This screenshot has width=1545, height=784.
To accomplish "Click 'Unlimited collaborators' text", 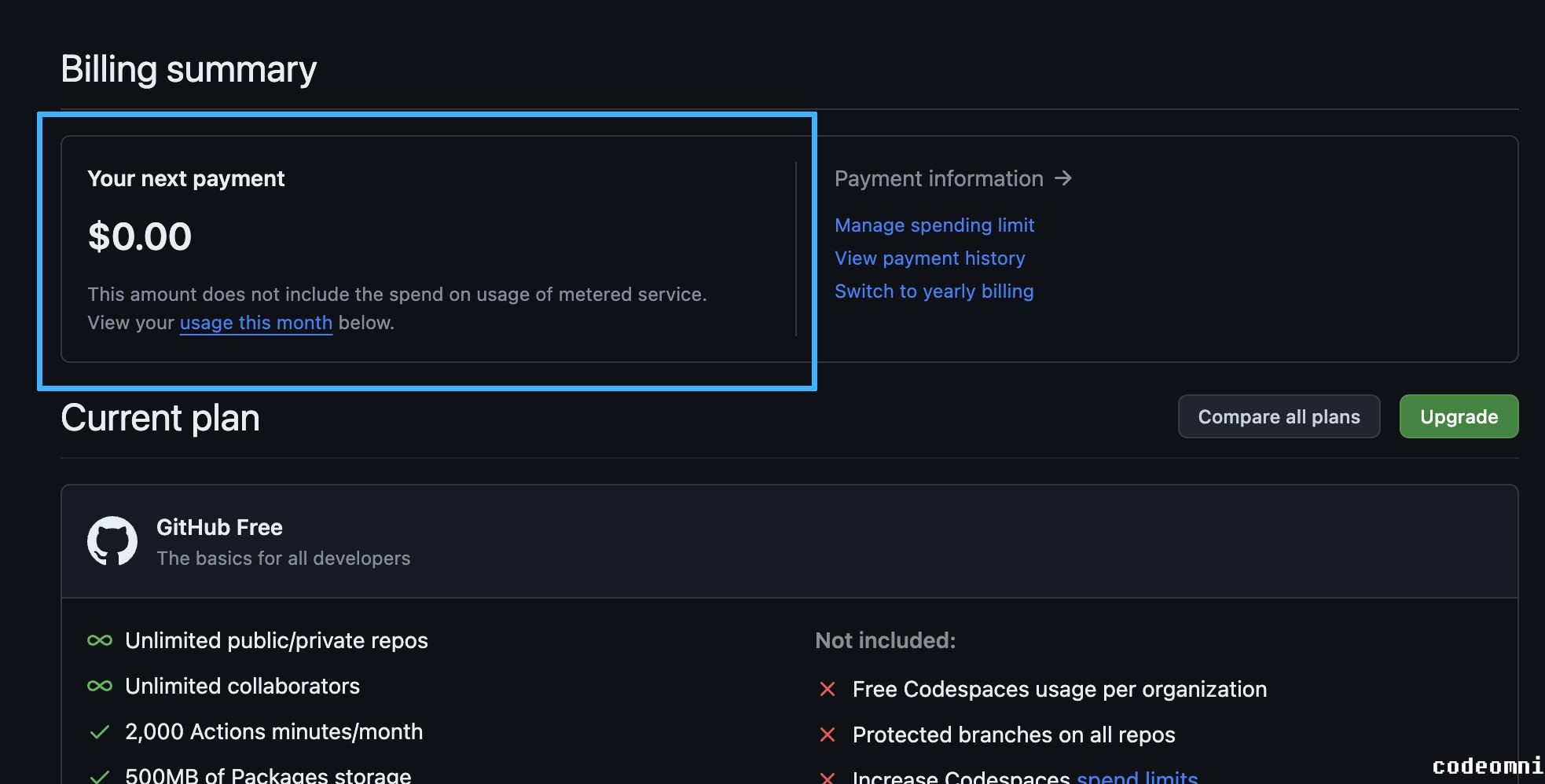I will click(x=242, y=687).
